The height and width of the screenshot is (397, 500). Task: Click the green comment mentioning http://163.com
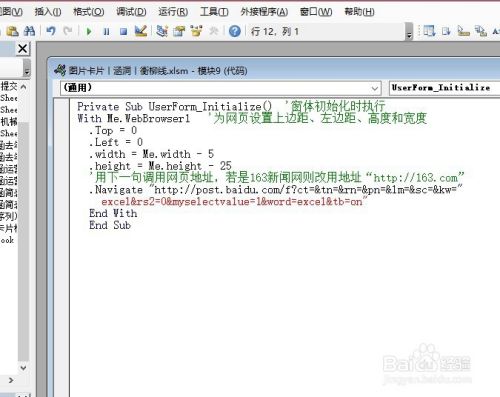click(x=277, y=177)
